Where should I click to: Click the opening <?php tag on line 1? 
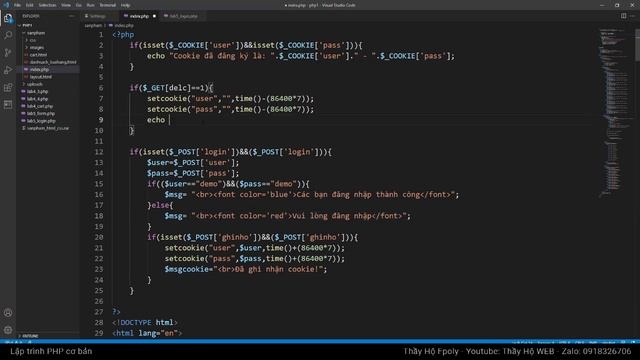(123, 35)
